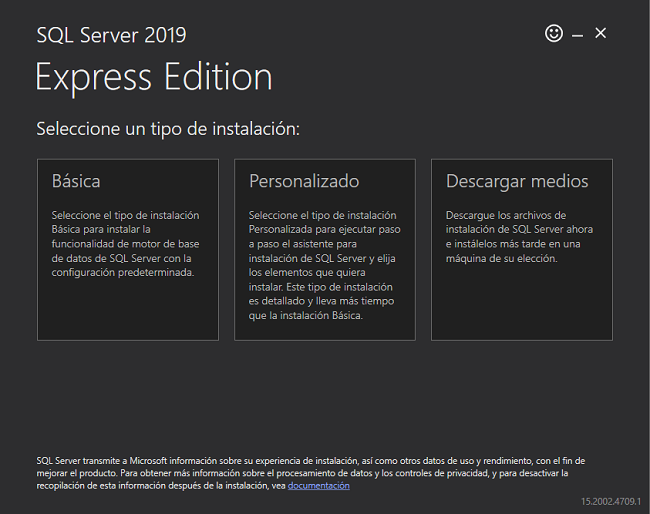Click the 'Seleccione un tipo de instalación:' heading

[168, 128]
